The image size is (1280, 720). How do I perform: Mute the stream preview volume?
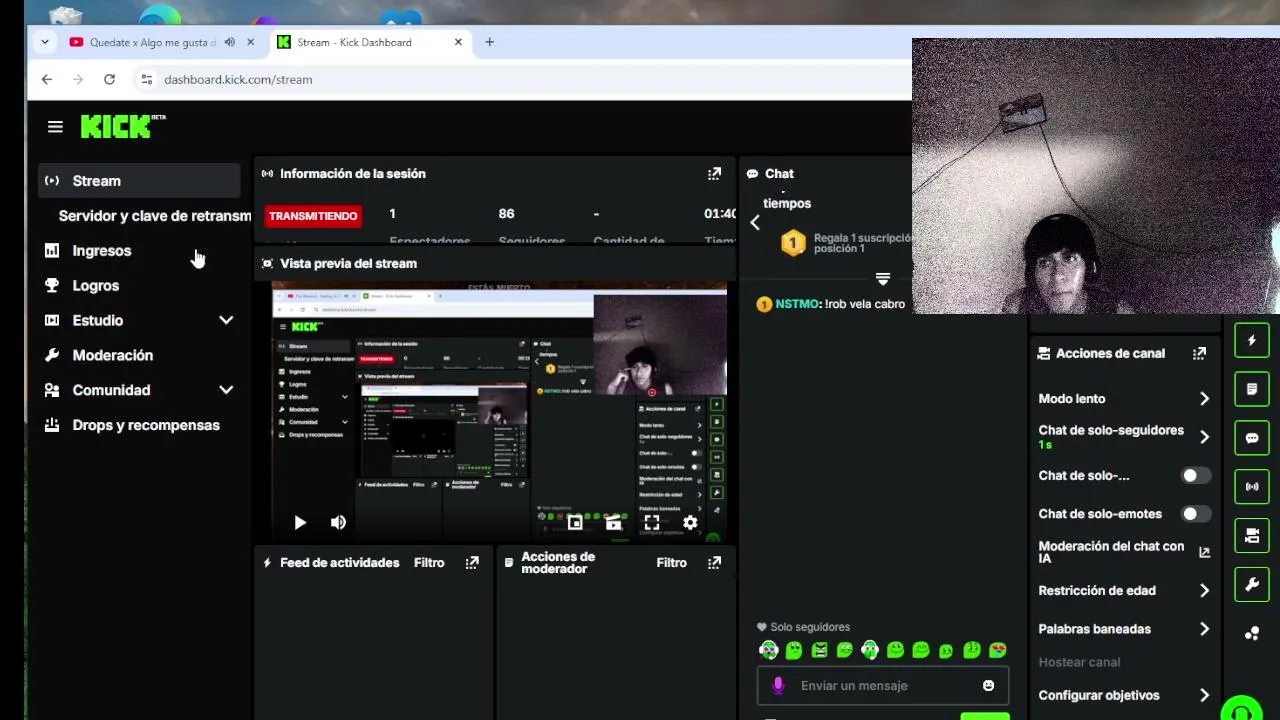tap(338, 522)
